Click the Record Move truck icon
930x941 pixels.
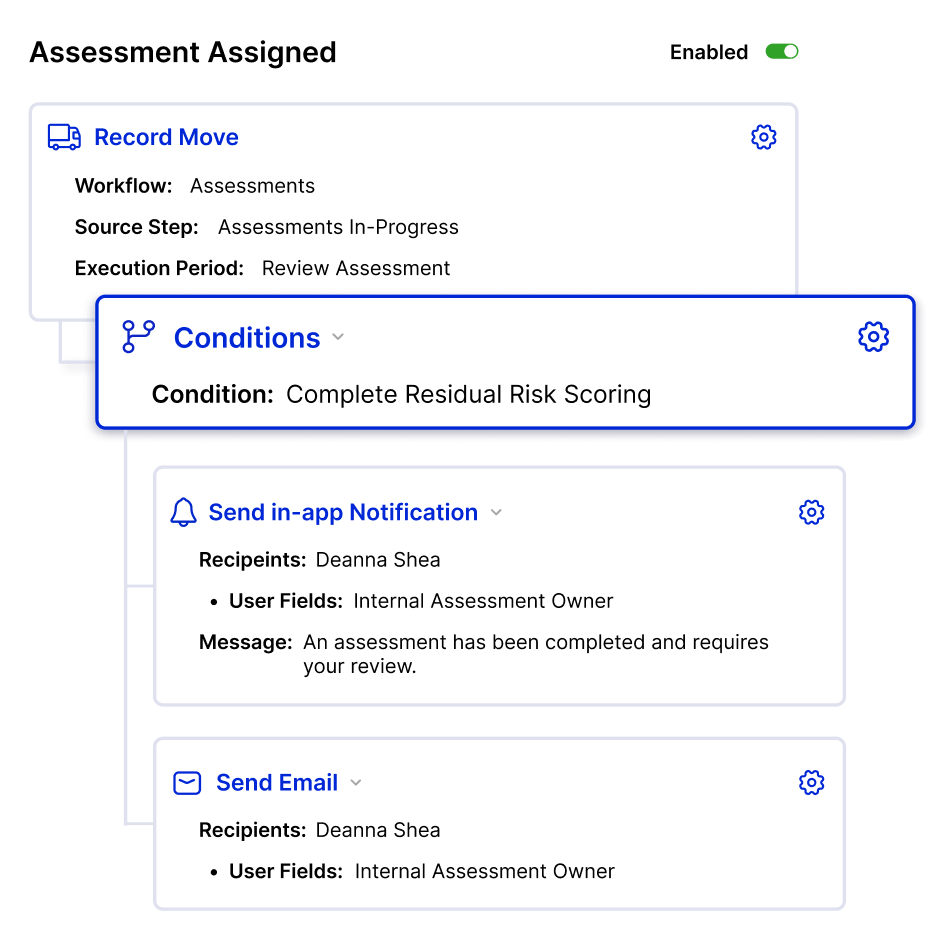(64, 137)
